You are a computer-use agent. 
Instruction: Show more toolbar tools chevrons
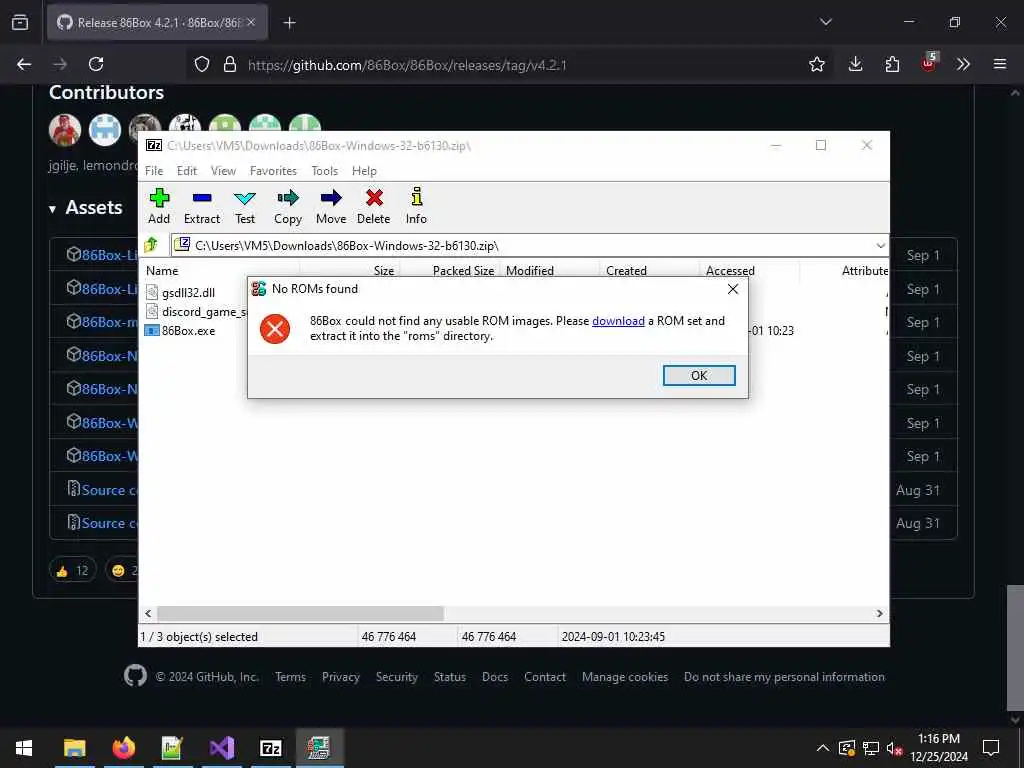963,64
